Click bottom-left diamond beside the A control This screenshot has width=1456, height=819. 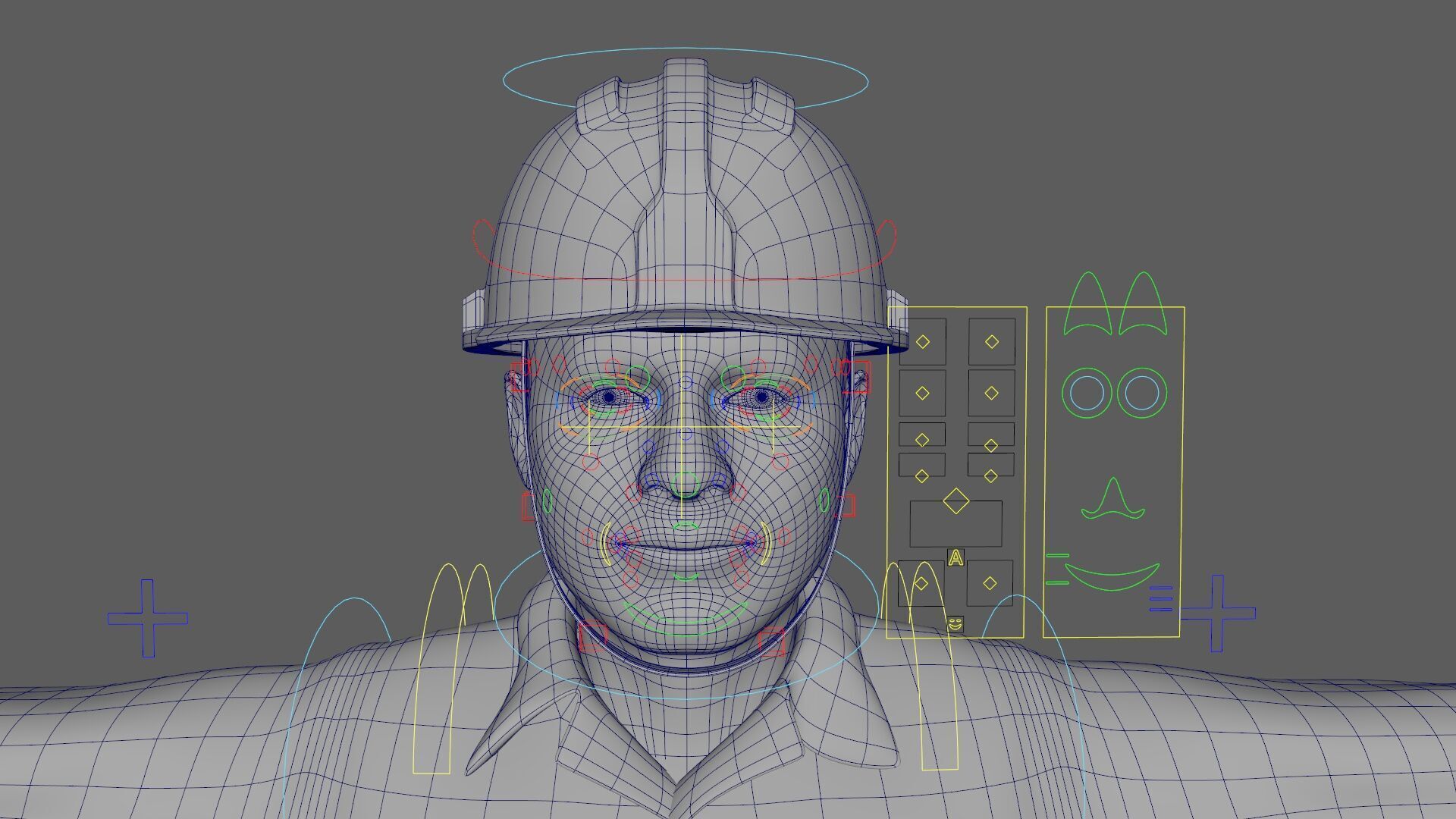[921, 583]
